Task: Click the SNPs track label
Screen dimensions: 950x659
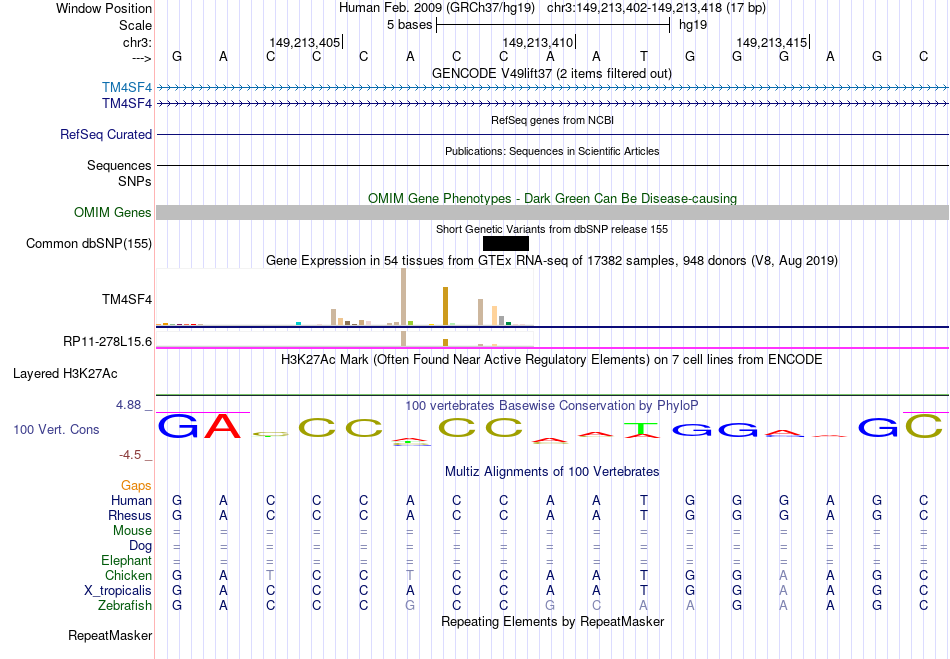Action: pyautogui.click(x=135, y=181)
